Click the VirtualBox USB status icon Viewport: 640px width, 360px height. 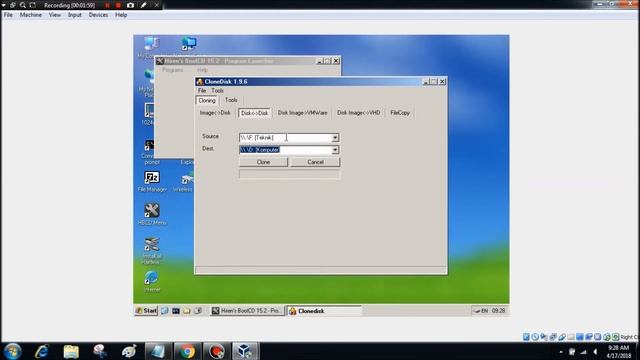[x=562, y=337]
